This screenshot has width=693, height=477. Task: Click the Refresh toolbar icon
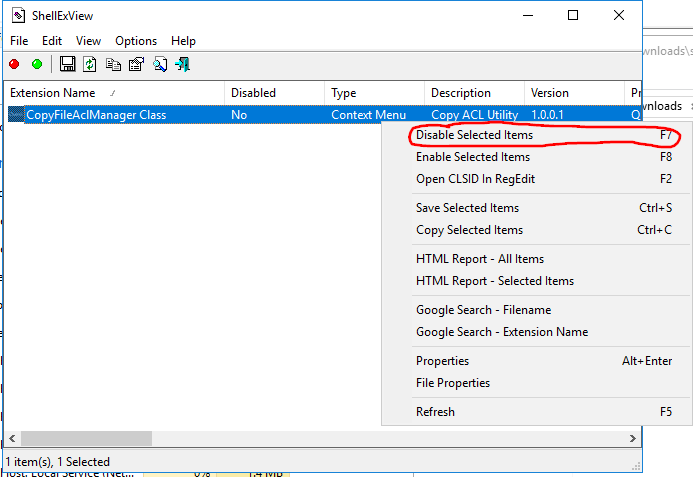(90, 64)
